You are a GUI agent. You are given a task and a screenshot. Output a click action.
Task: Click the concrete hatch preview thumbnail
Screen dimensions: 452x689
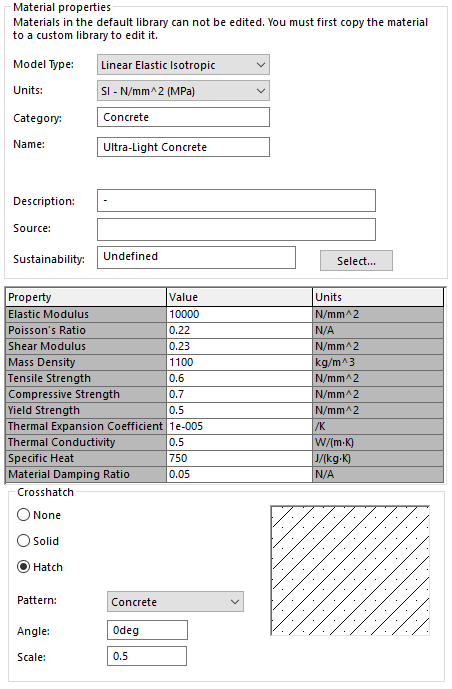[x=350, y=571]
